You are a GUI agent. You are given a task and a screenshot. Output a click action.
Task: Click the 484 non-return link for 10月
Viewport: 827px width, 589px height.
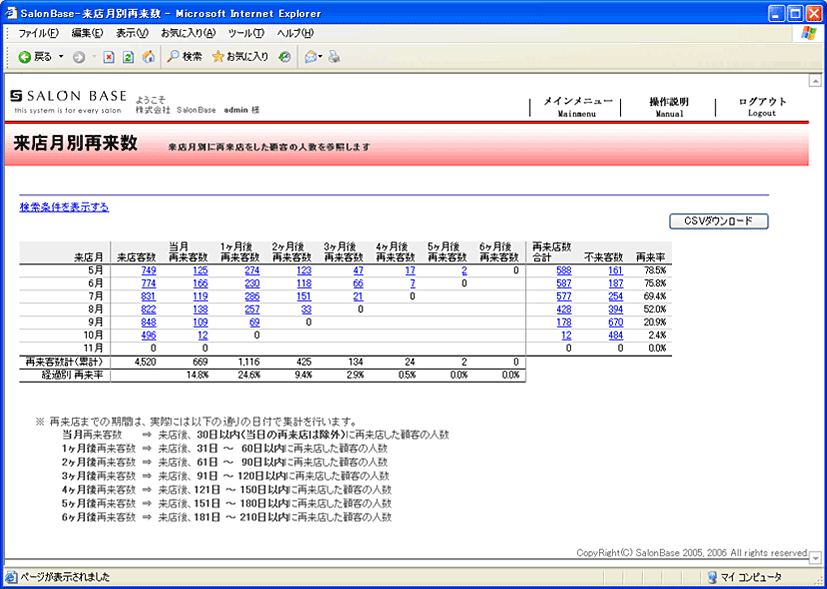(616, 335)
